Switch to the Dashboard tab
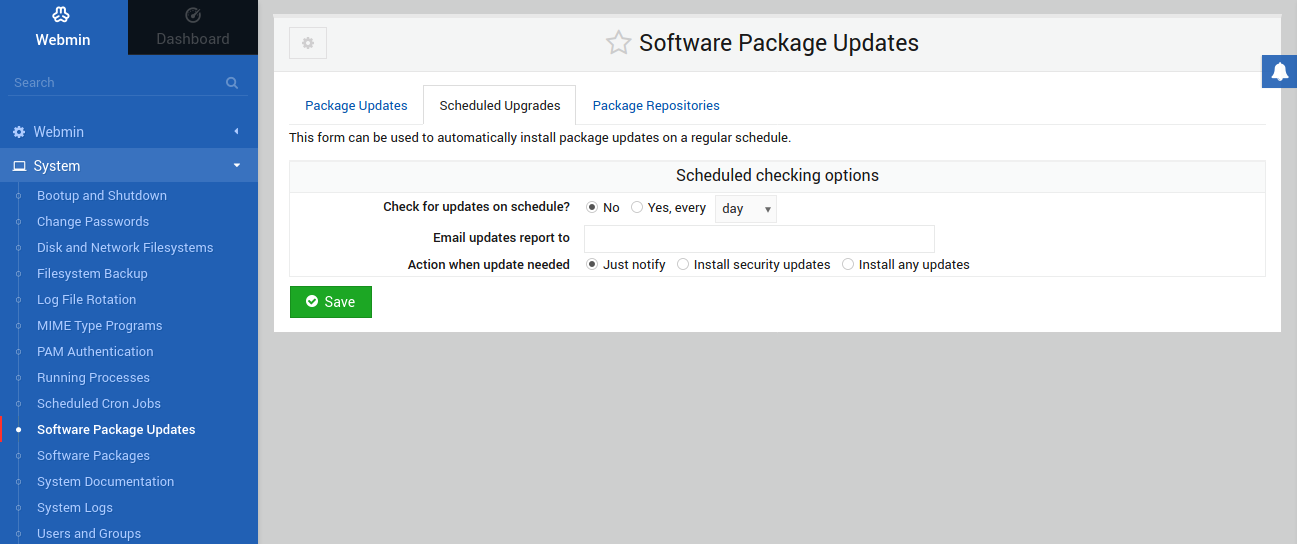The height and width of the screenshot is (544, 1297). (193, 27)
